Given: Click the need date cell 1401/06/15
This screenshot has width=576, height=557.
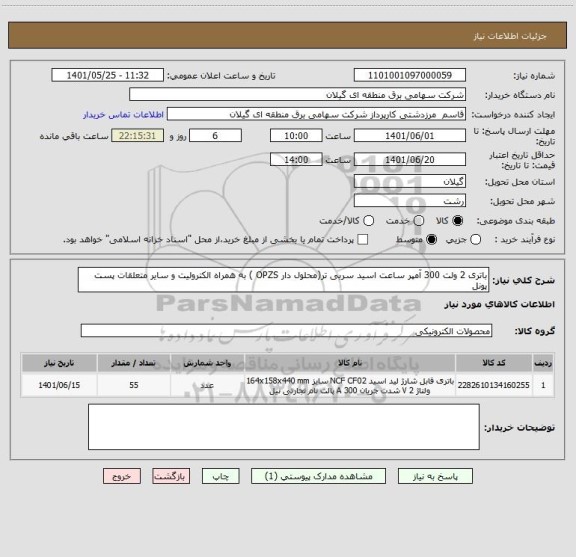Looking at the screenshot, I should pos(59,385).
